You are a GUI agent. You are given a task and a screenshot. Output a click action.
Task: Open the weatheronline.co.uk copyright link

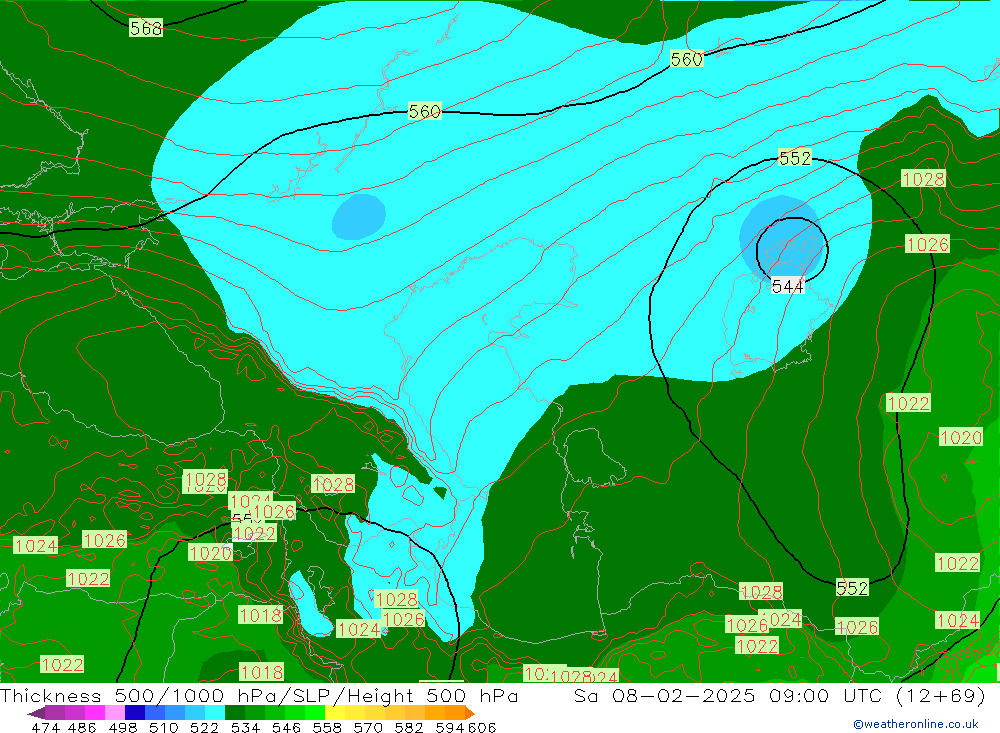(916, 724)
